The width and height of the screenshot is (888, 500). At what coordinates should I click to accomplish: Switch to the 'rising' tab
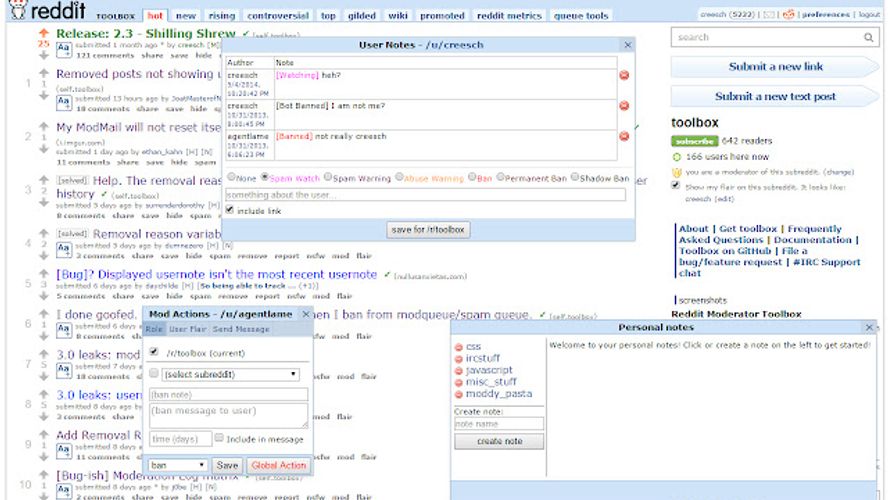pos(221,16)
